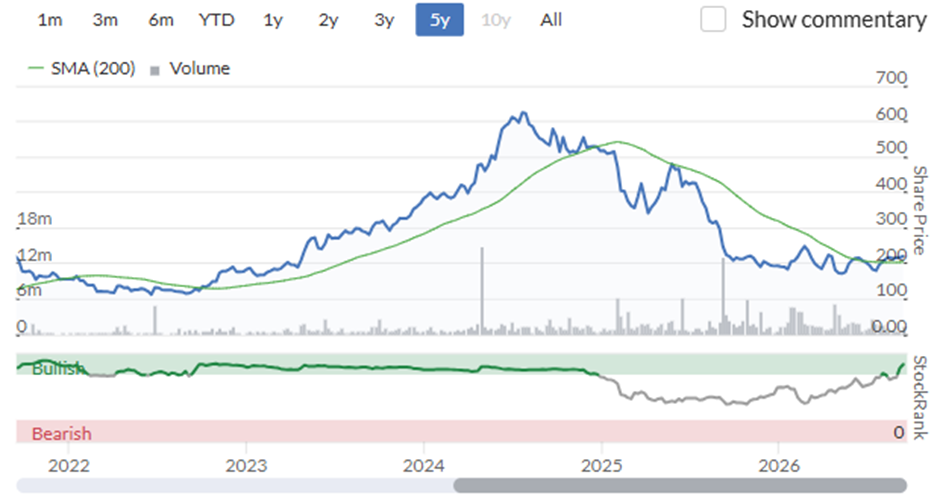Click the greyed-out 10y range
Screen dimensions: 940x496
tap(496, 20)
